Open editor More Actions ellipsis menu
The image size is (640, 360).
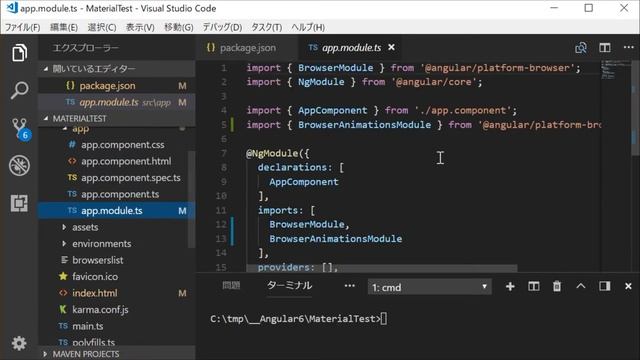tap(629, 47)
